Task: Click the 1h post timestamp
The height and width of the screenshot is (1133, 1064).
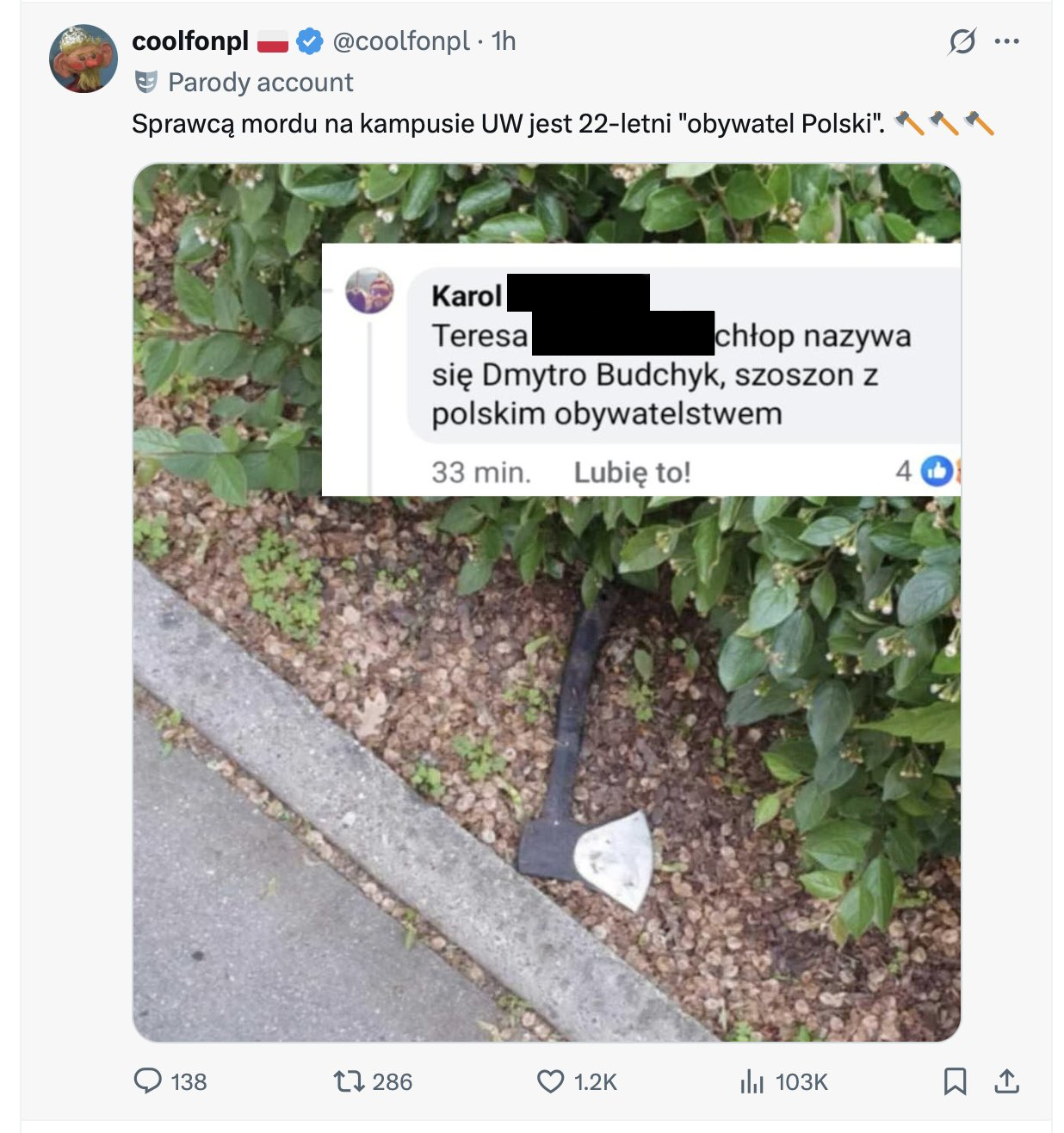Action: point(504,40)
